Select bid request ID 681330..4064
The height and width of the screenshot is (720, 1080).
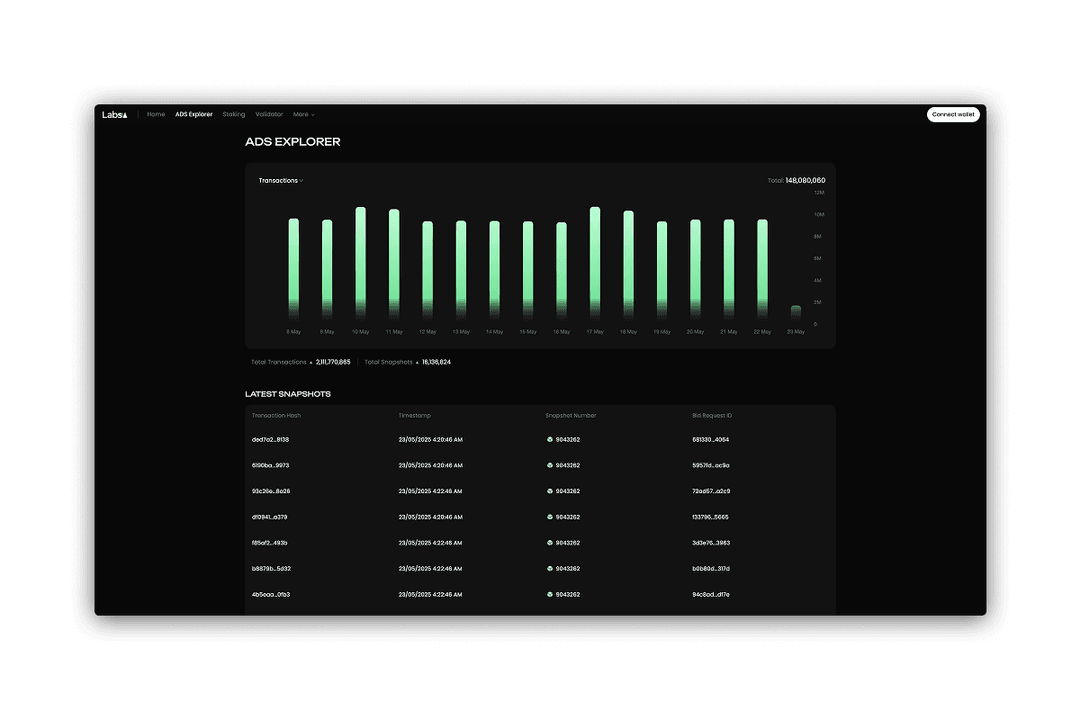point(711,440)
